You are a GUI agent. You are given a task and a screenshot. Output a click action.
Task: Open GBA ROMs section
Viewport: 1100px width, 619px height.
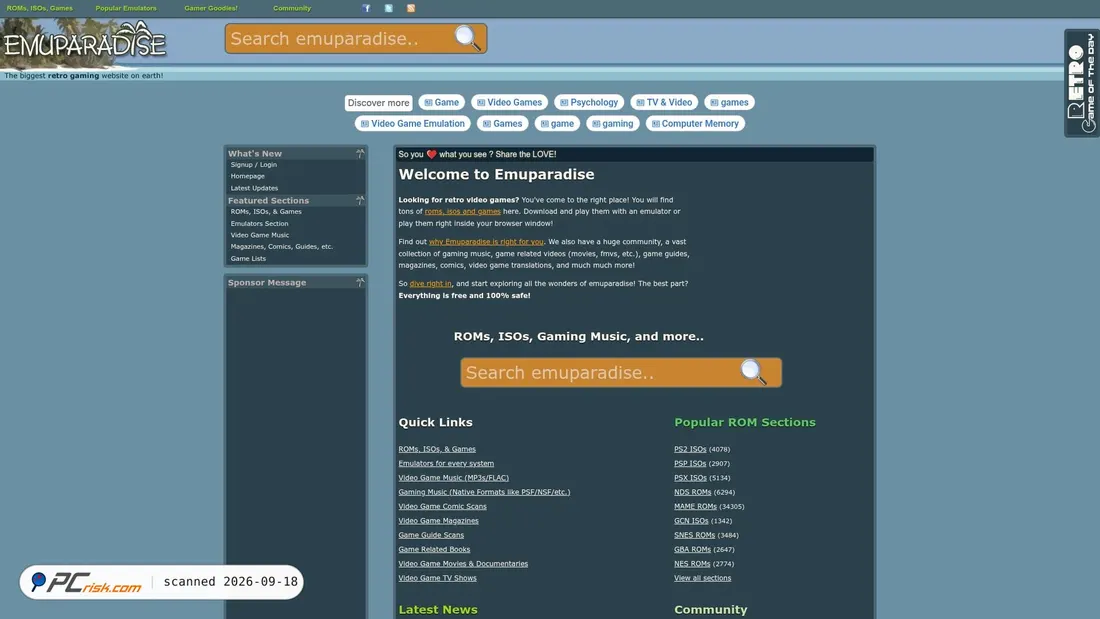coord(692,550)
